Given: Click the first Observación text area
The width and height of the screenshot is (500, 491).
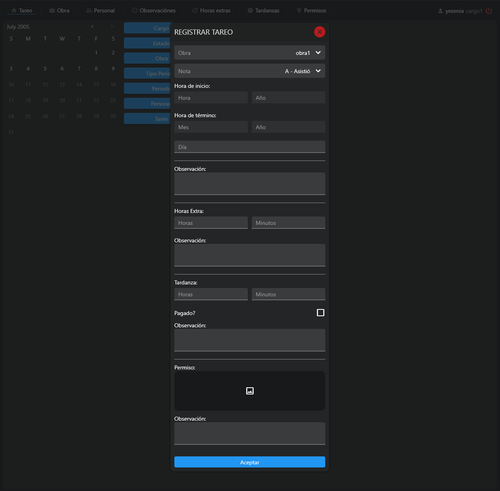Looking at the screenshot, I should pos(249,184).
